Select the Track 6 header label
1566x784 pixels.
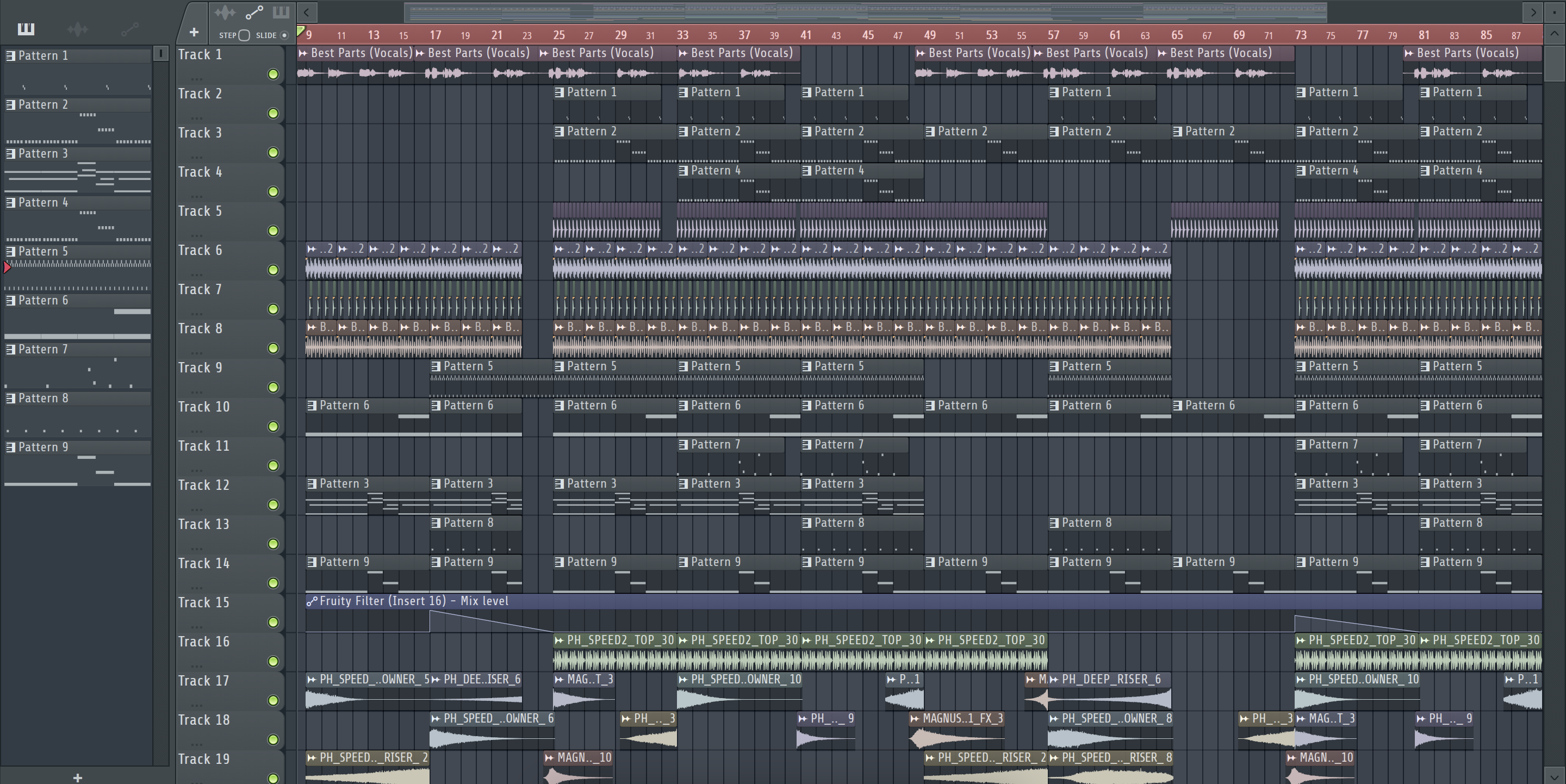point(200,251)
